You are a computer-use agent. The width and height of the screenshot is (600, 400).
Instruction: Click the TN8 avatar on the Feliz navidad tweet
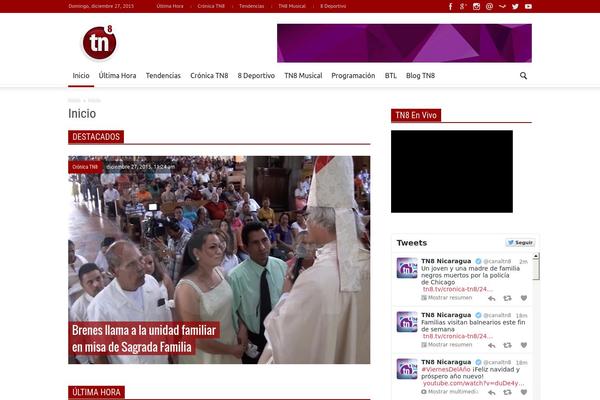click(x=407, y=369)
